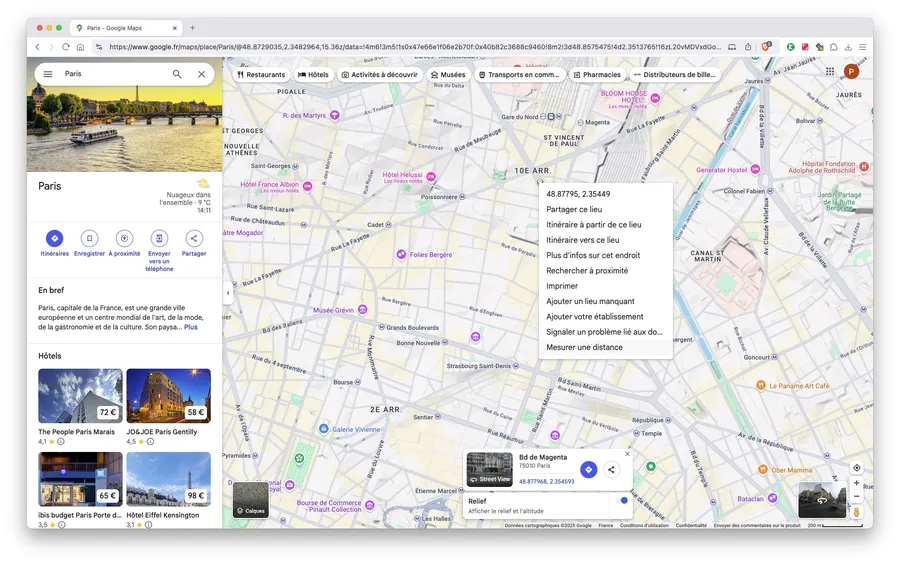Click the Street View pegman icon
900x564 pixels.
856,512
